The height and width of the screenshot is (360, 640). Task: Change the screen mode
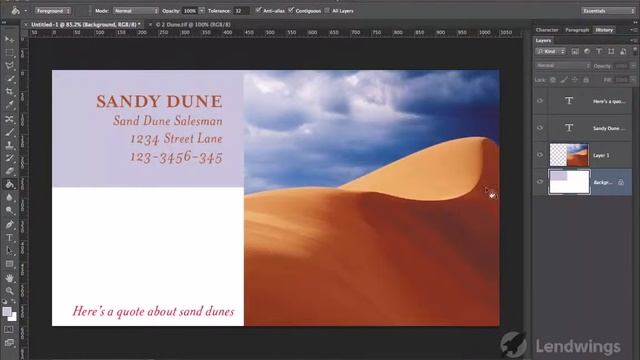(x=9, y=342)
